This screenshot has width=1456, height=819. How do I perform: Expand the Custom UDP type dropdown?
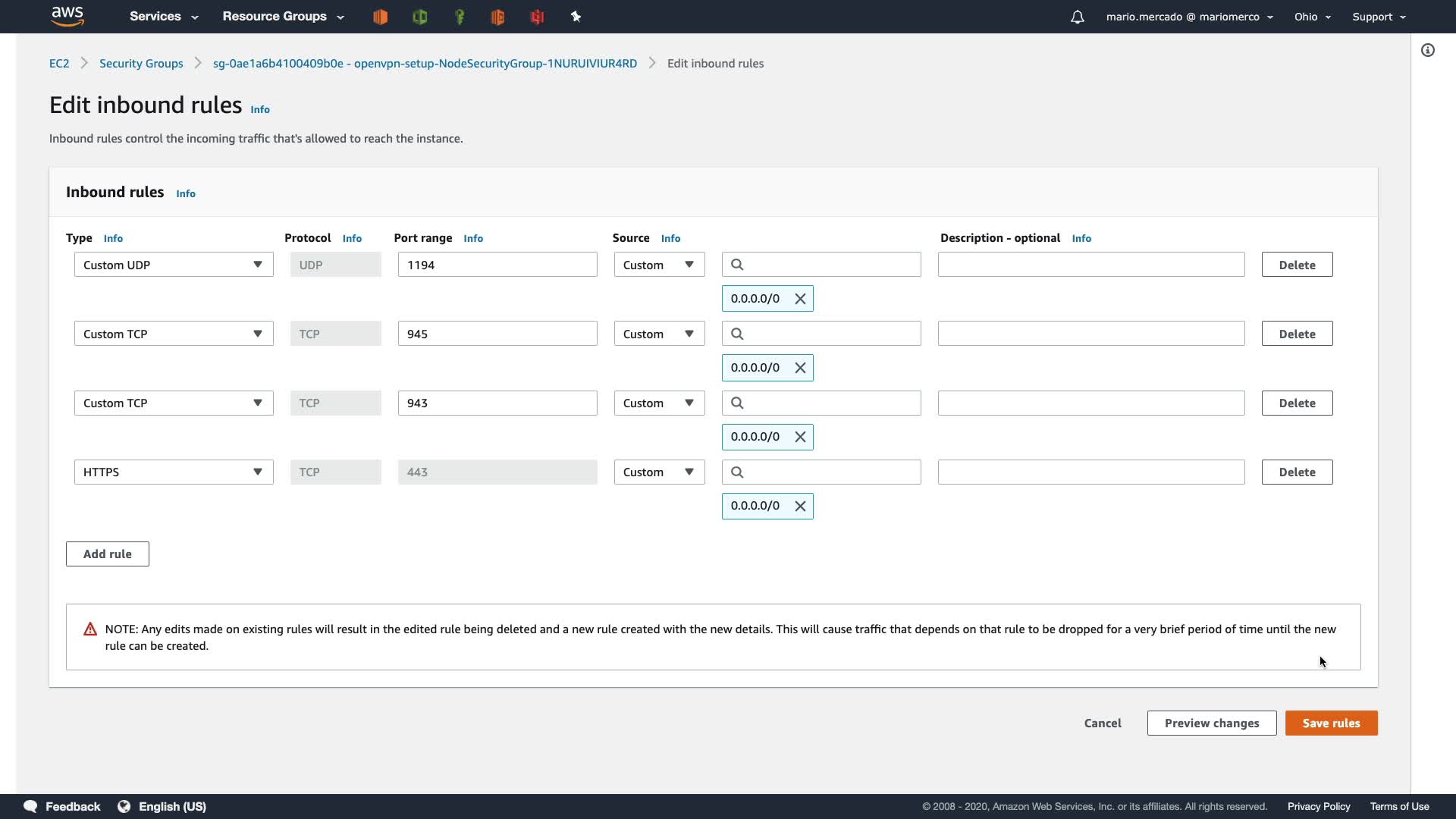click(174, 265)
